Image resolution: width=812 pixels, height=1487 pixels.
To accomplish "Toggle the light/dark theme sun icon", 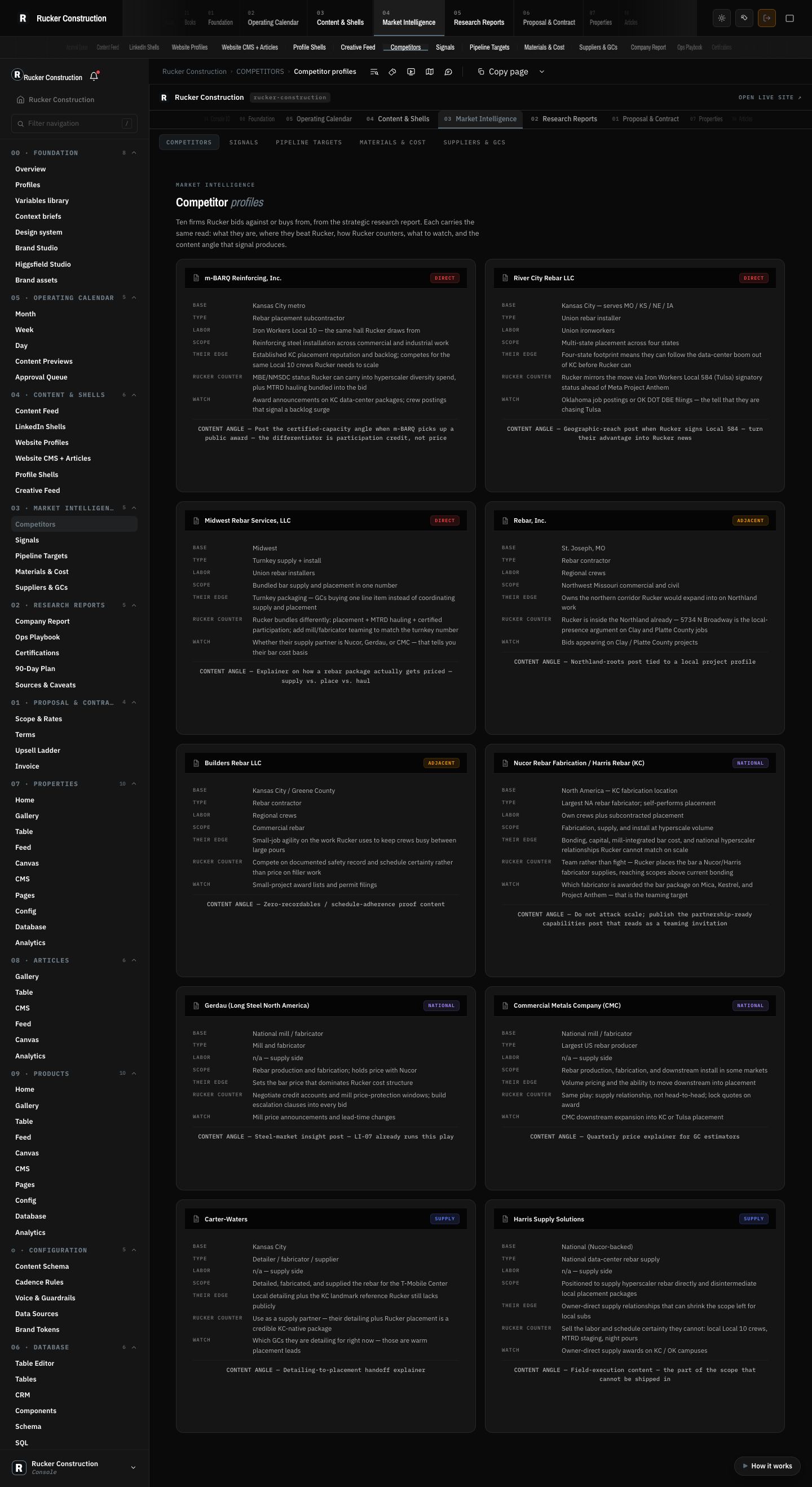I will tap(721, 18).
